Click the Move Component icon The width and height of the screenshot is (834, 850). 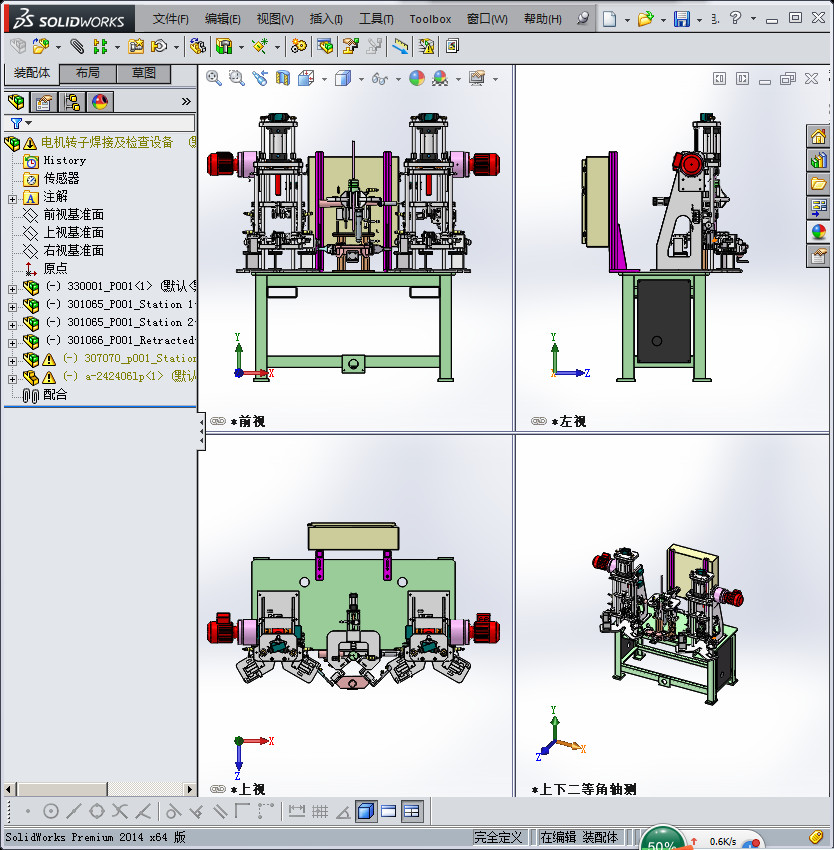pos(158,47)
